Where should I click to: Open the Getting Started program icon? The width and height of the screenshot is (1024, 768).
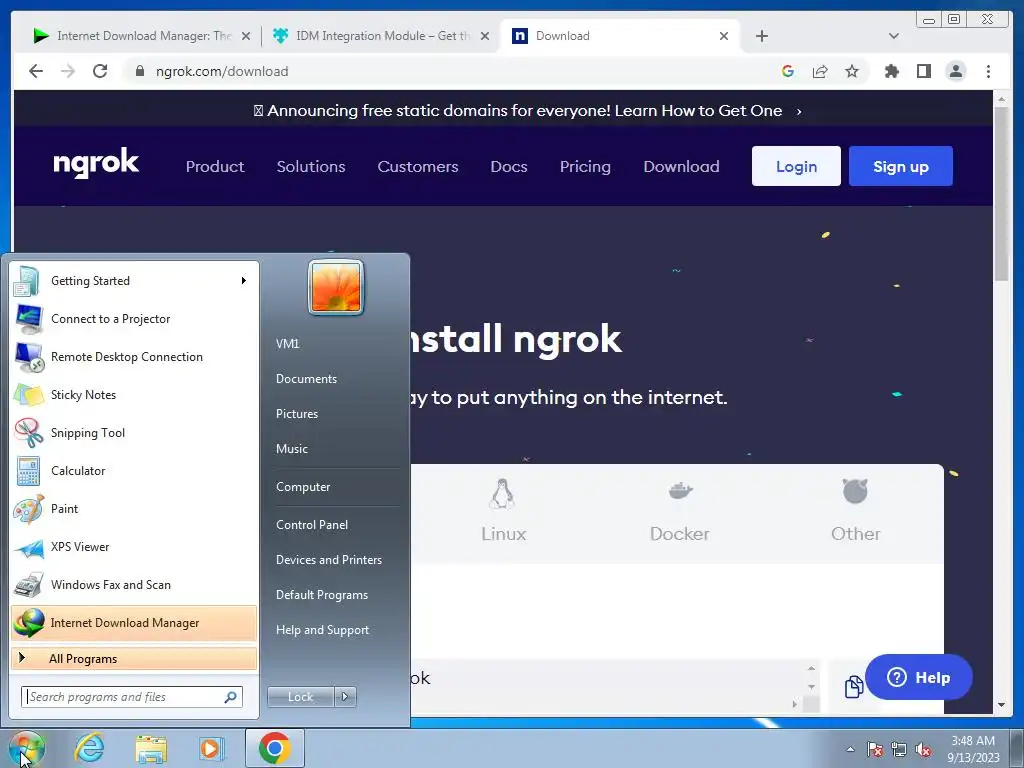click(27, 281)
